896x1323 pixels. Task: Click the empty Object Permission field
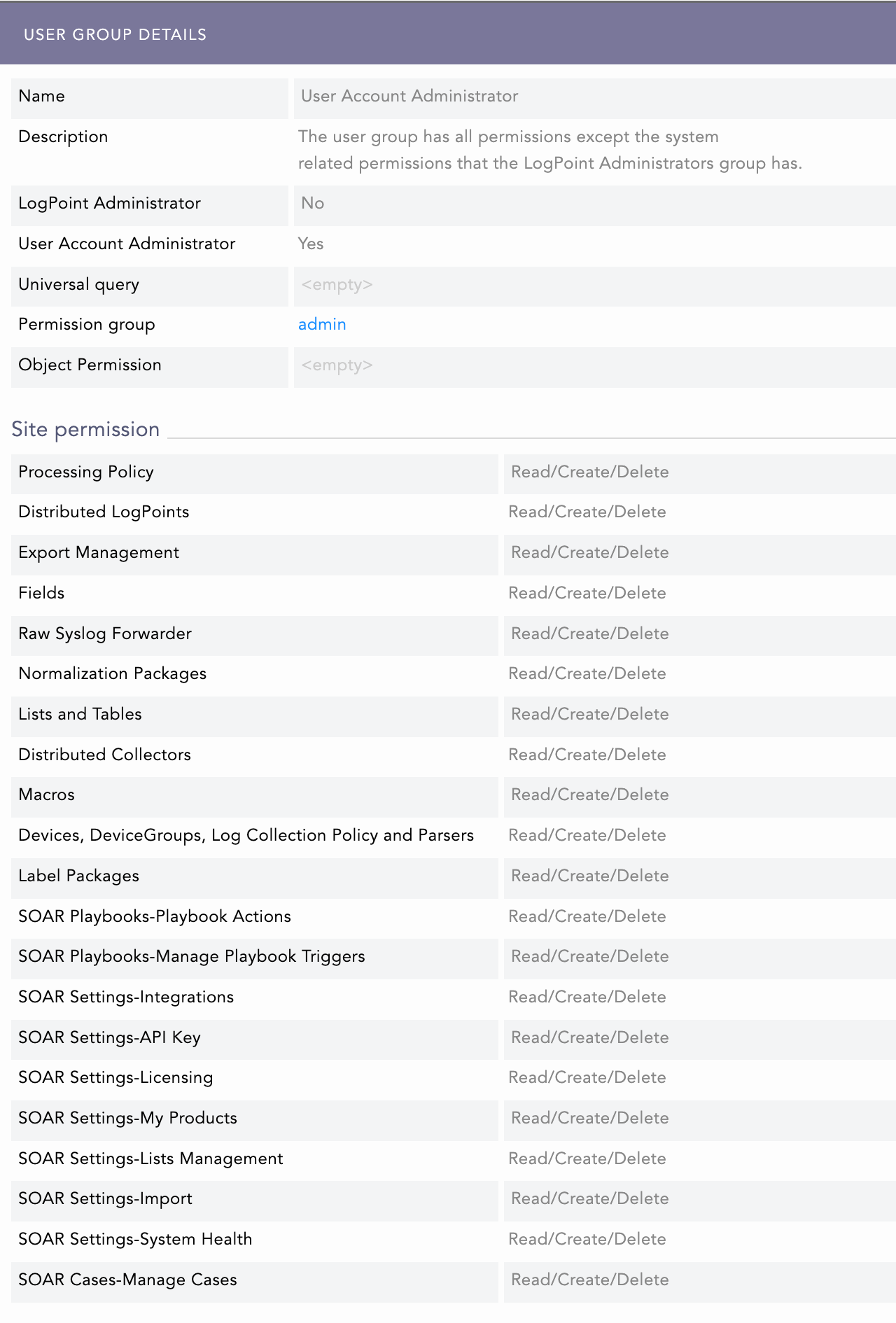click(x=337, y=365)
